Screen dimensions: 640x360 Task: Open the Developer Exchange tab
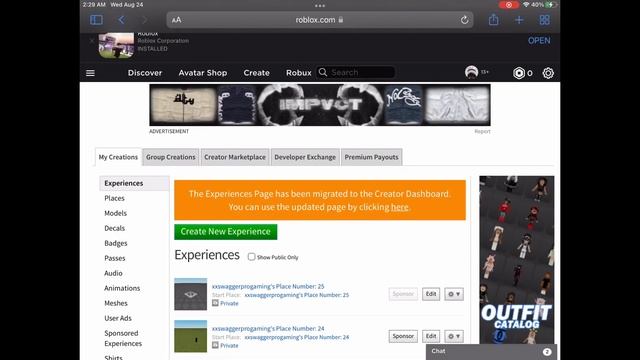click(305, 157)
